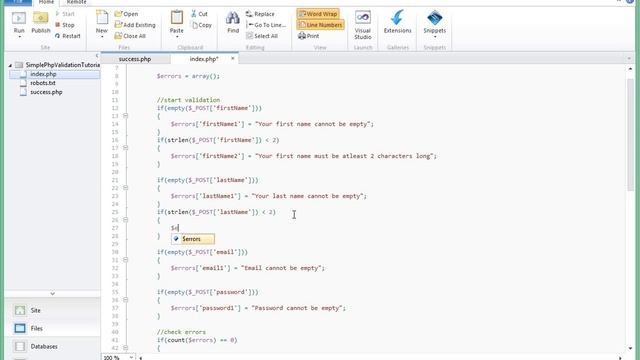Restart the site

coord(67,36)
